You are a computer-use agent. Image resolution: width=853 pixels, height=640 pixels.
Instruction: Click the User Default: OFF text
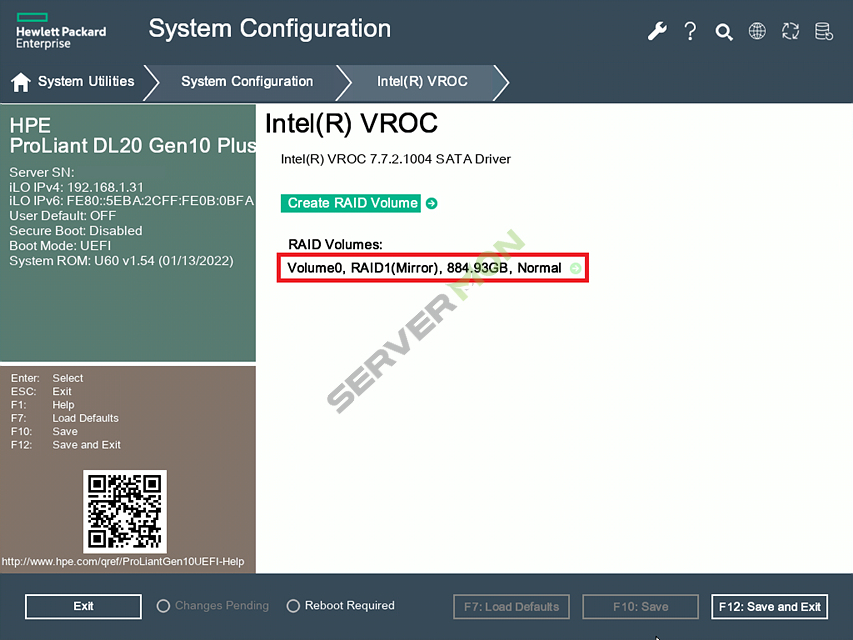pyautogui.click(x=63, y=216)
